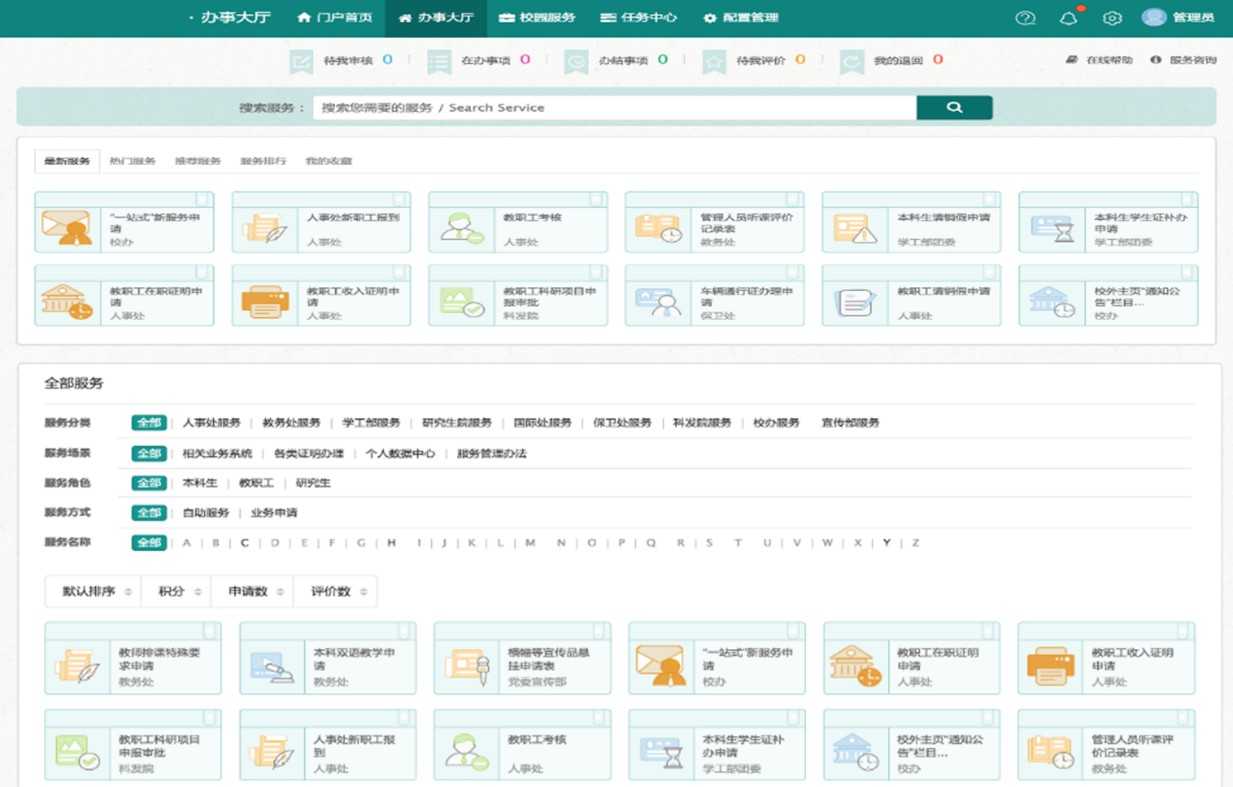1233x787 pixels.
Task: Filter scenario by 个人数据中心
Action: point(400,453)
